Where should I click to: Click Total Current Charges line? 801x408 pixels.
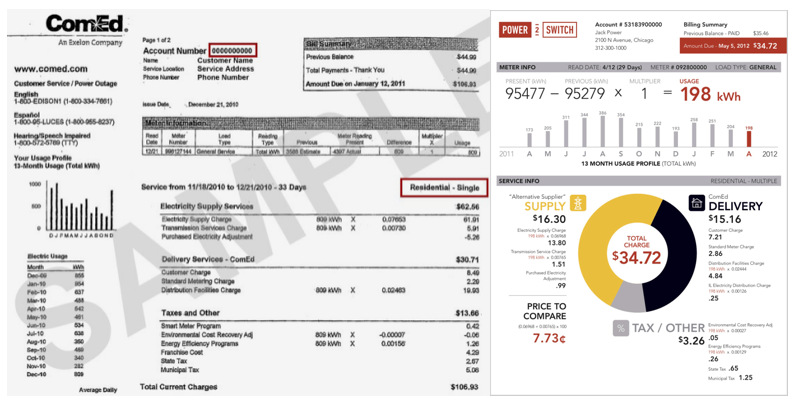coord(309,387)
